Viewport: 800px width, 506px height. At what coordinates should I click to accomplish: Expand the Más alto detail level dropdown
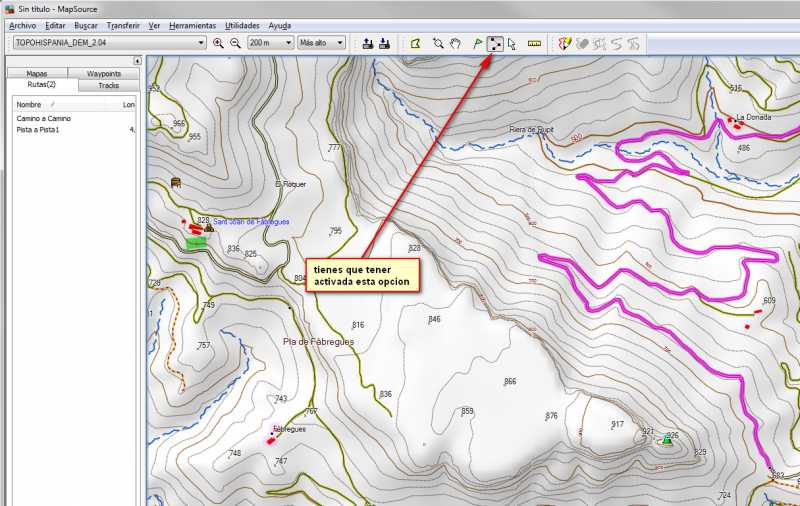[x=340, y=43]
